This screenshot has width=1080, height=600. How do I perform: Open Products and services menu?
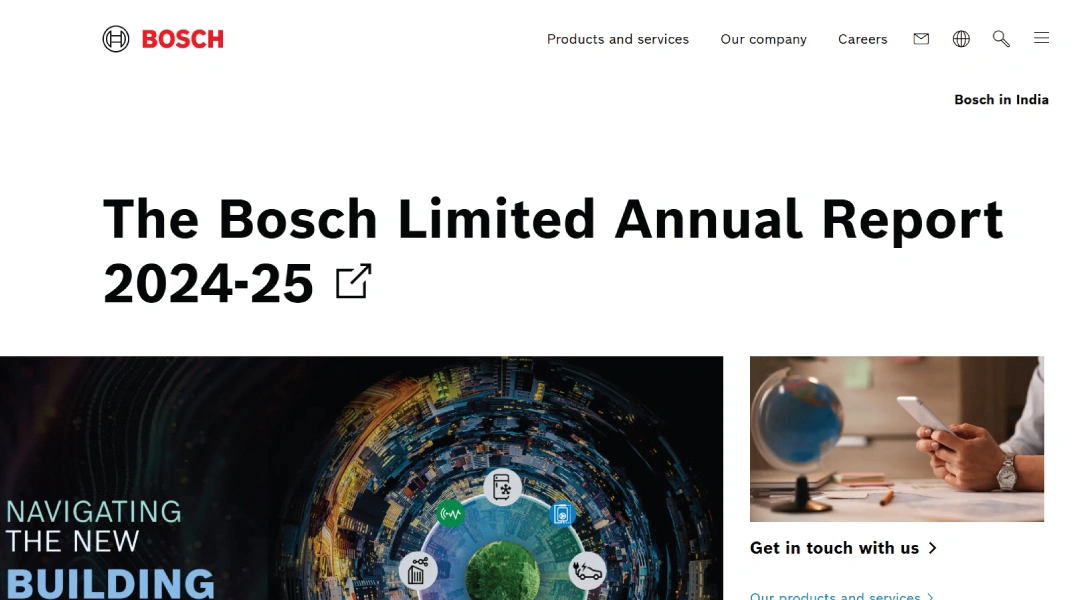tap(617, 39)
